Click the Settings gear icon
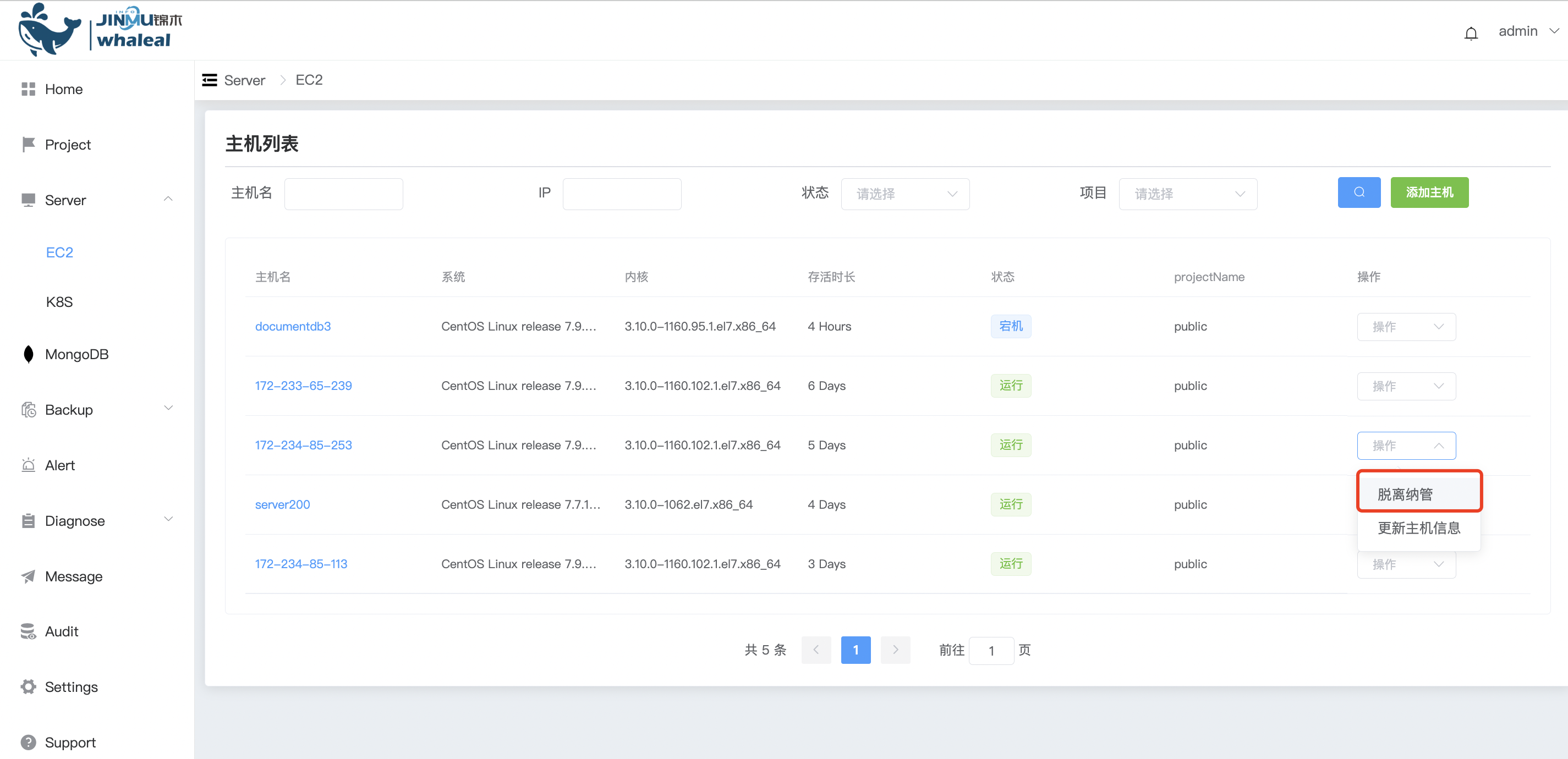Image resolution: width=1568 pixels, height=759 pixels. pyautogui.click(x=28, y=686)
